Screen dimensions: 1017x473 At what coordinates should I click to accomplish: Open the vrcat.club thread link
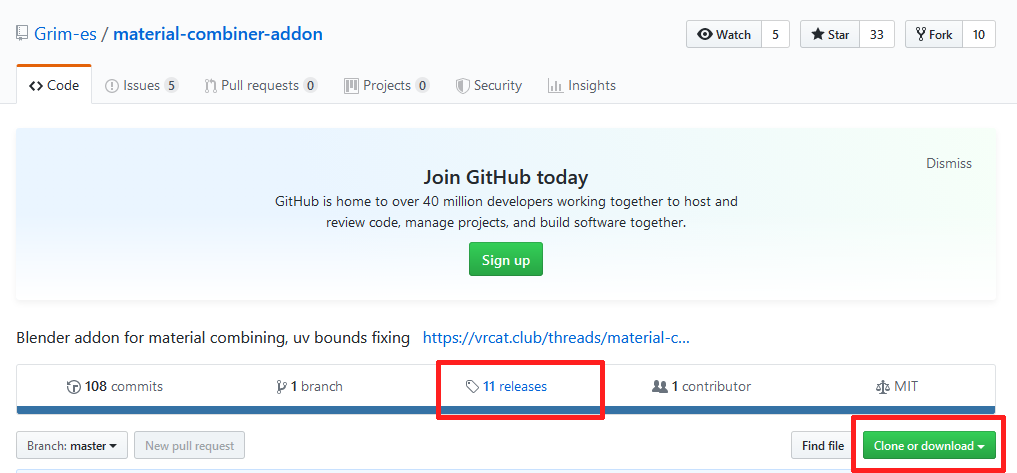click(556, 338)
